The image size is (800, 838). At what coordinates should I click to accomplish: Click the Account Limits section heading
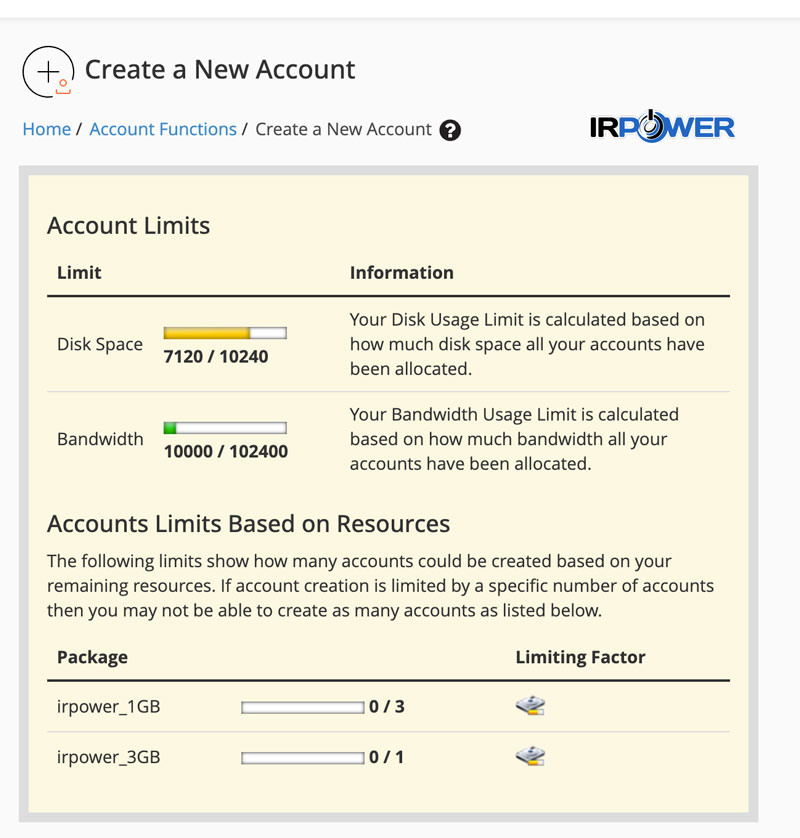coord(128,225)
